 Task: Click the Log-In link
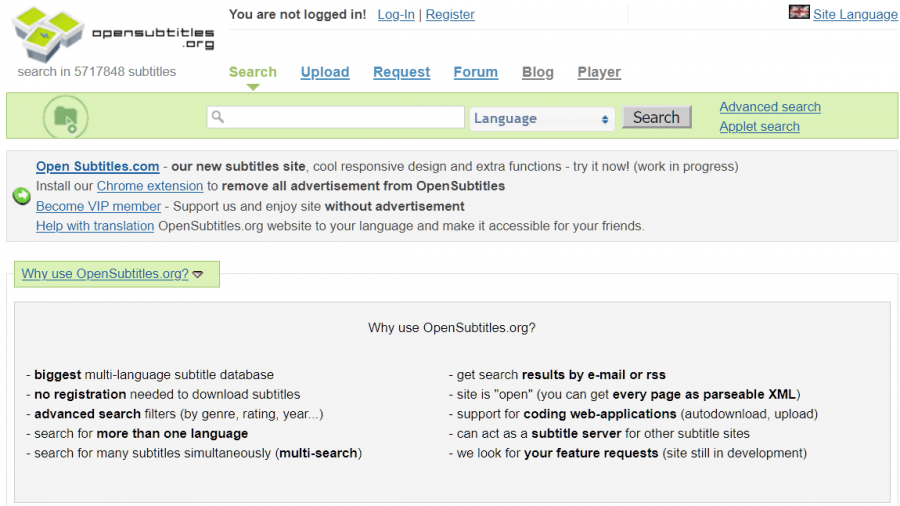click(396, 14)
